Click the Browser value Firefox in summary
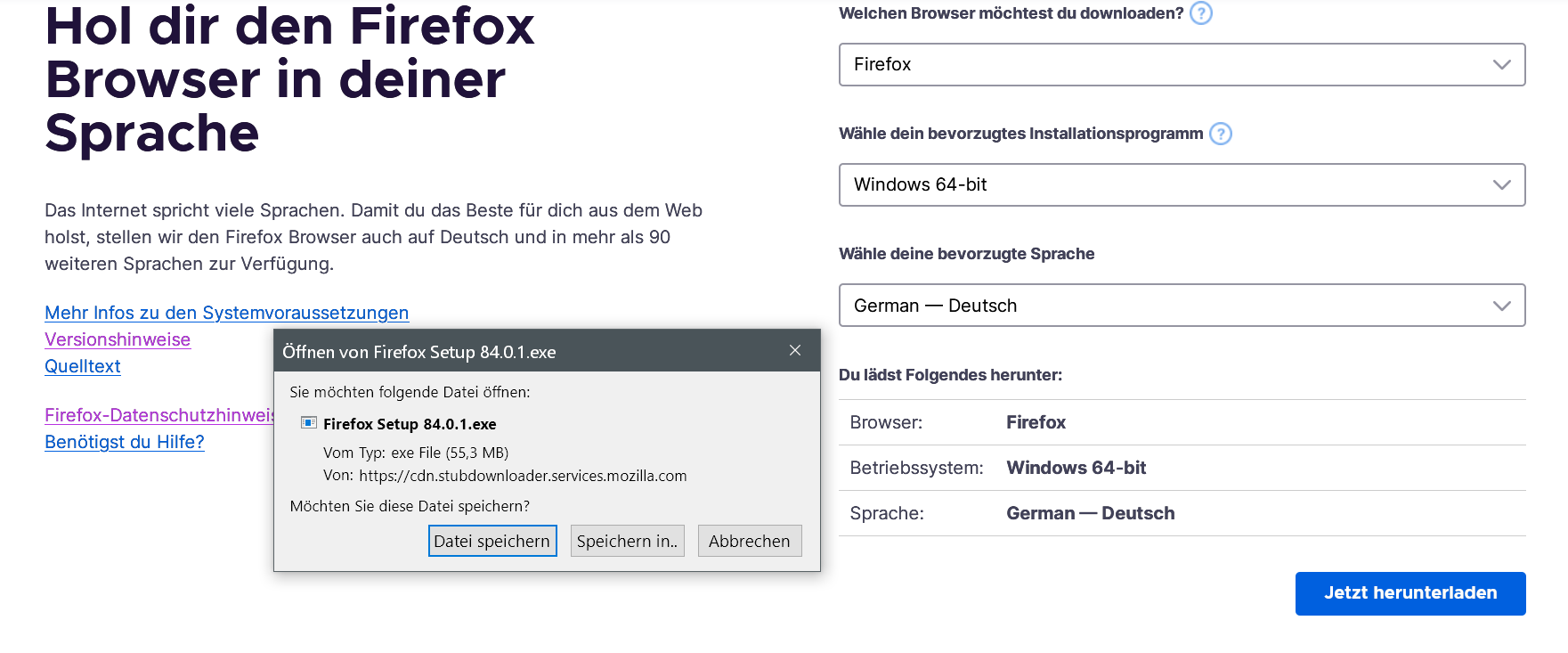1568x653 pixels. tap(1036, 422)
